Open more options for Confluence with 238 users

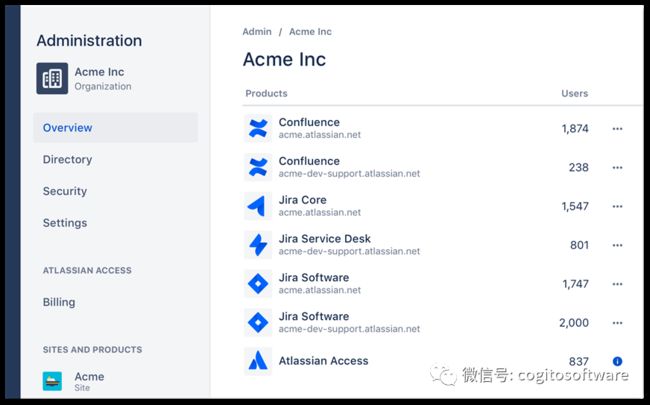[617, 168]
